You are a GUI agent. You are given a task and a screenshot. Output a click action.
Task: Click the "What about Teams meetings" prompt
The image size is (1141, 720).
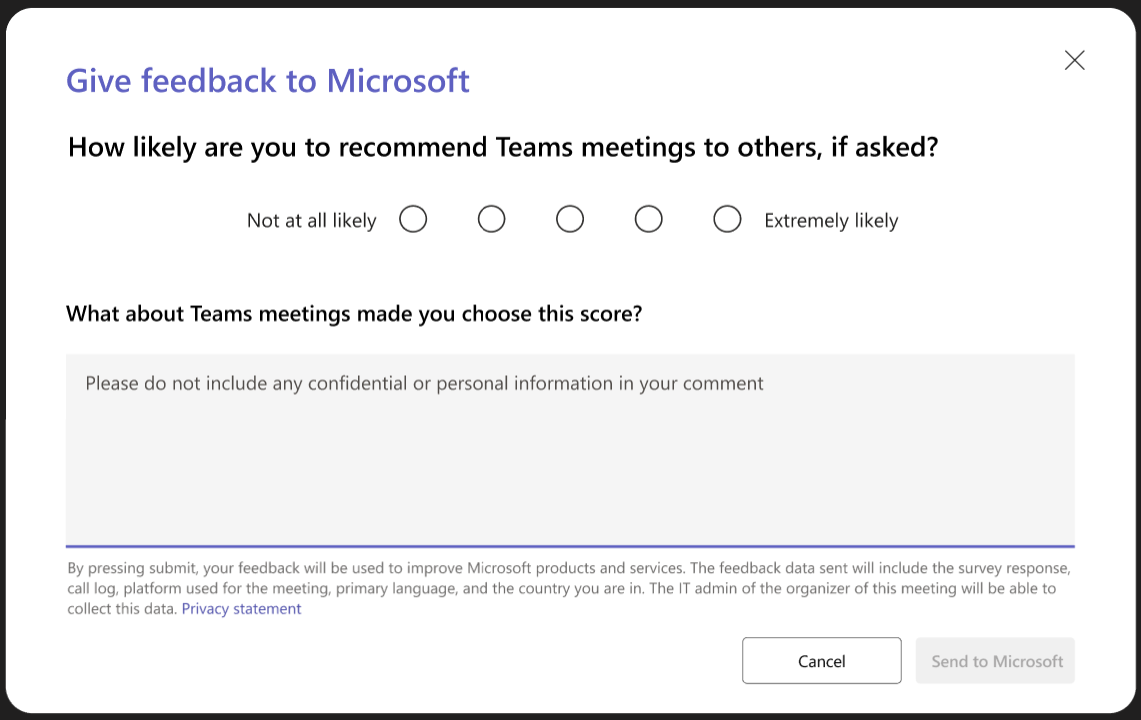355,313
